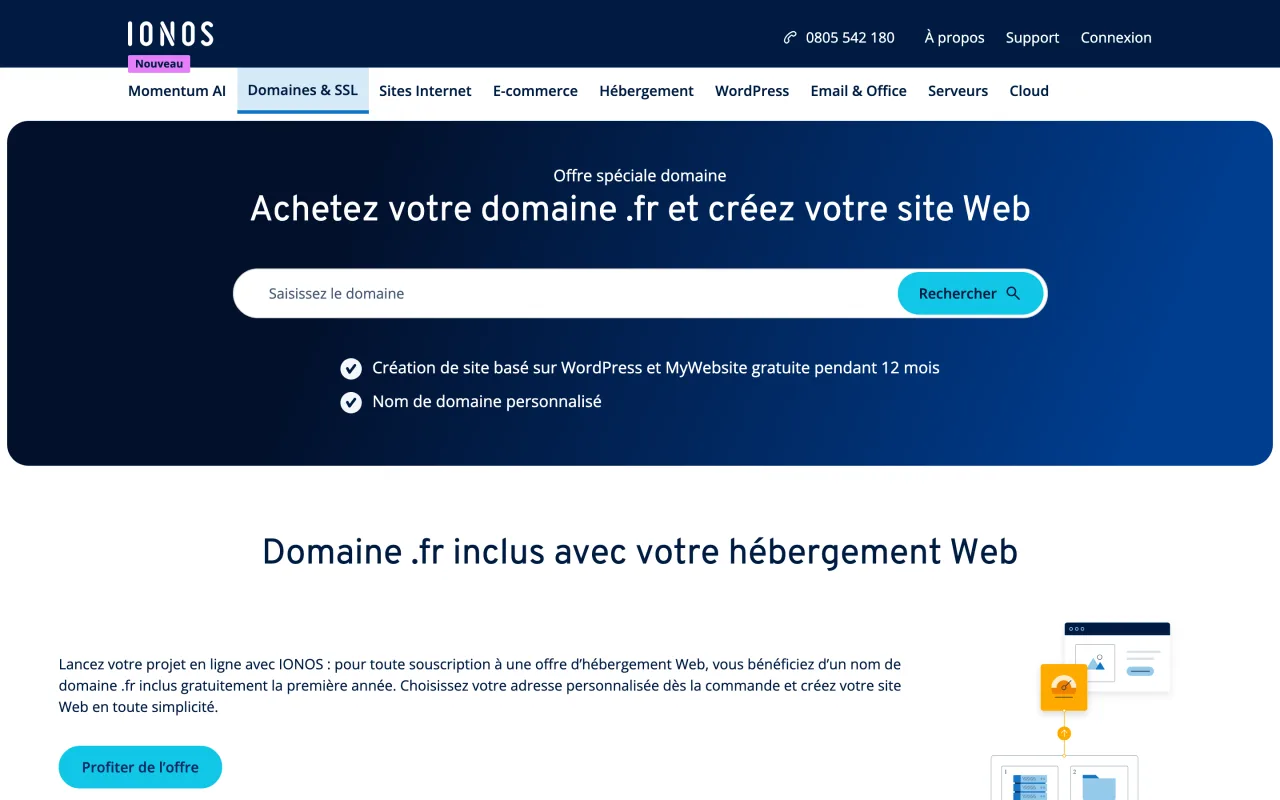The width and height of the screenshot is (1280, 800).
Task: Open the WordPress menu
Action: [x=752, y=91]
